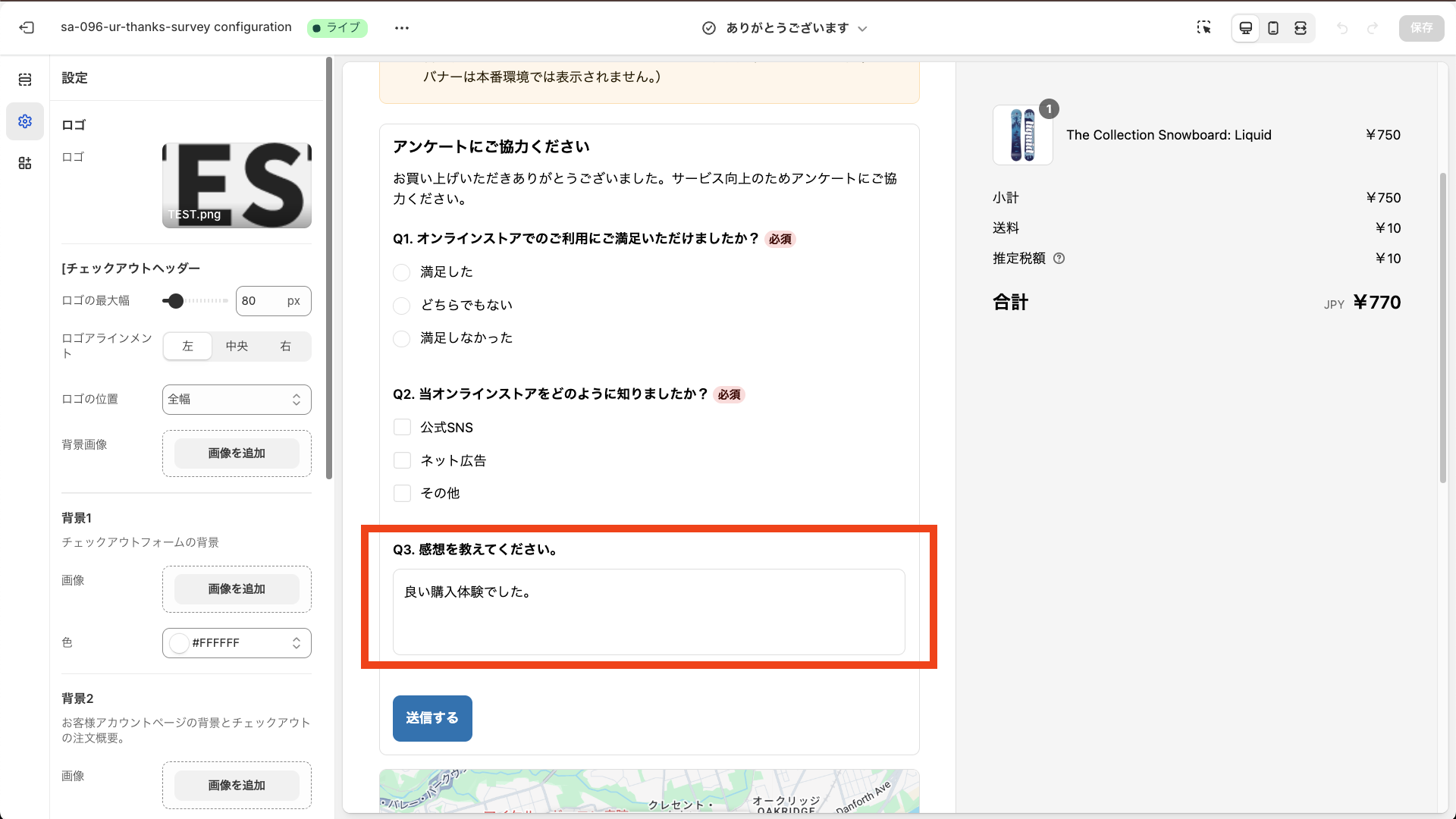This screenshot has width=1456, height=819.
Task: Click the 送信する submit button
Action: coord(431,718)
